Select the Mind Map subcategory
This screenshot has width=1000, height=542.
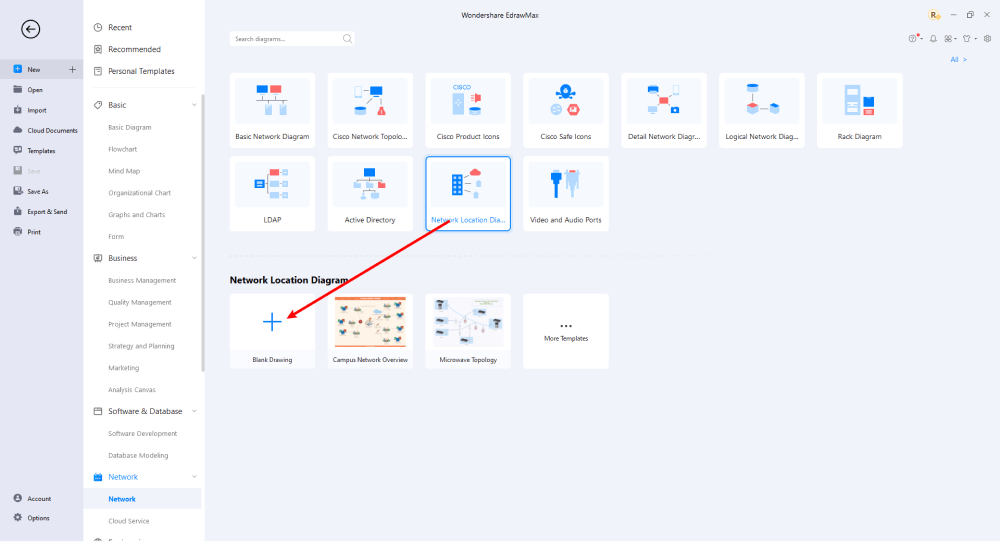pos(124,171)
